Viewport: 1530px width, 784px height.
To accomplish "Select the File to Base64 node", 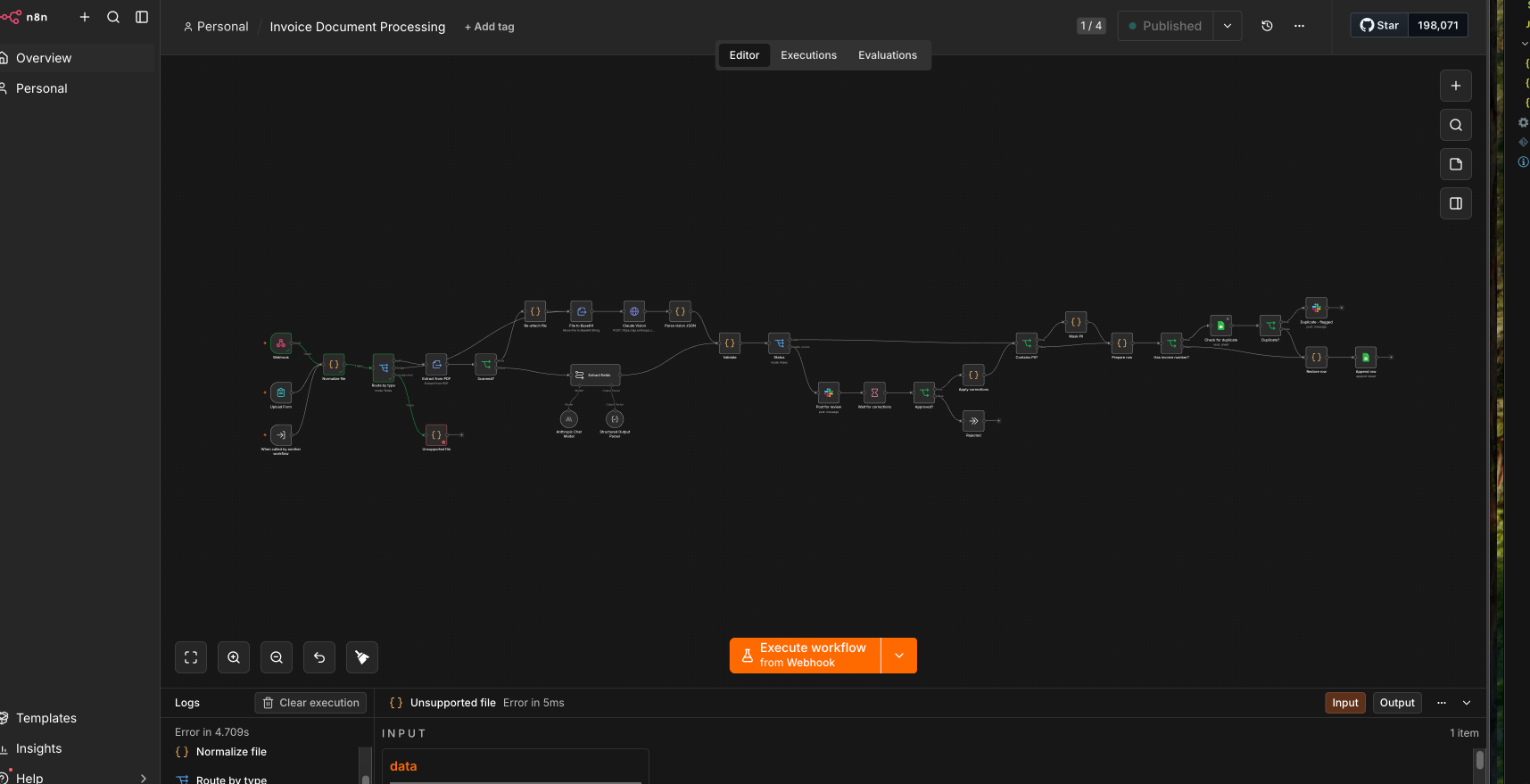I will coord(582,311).
